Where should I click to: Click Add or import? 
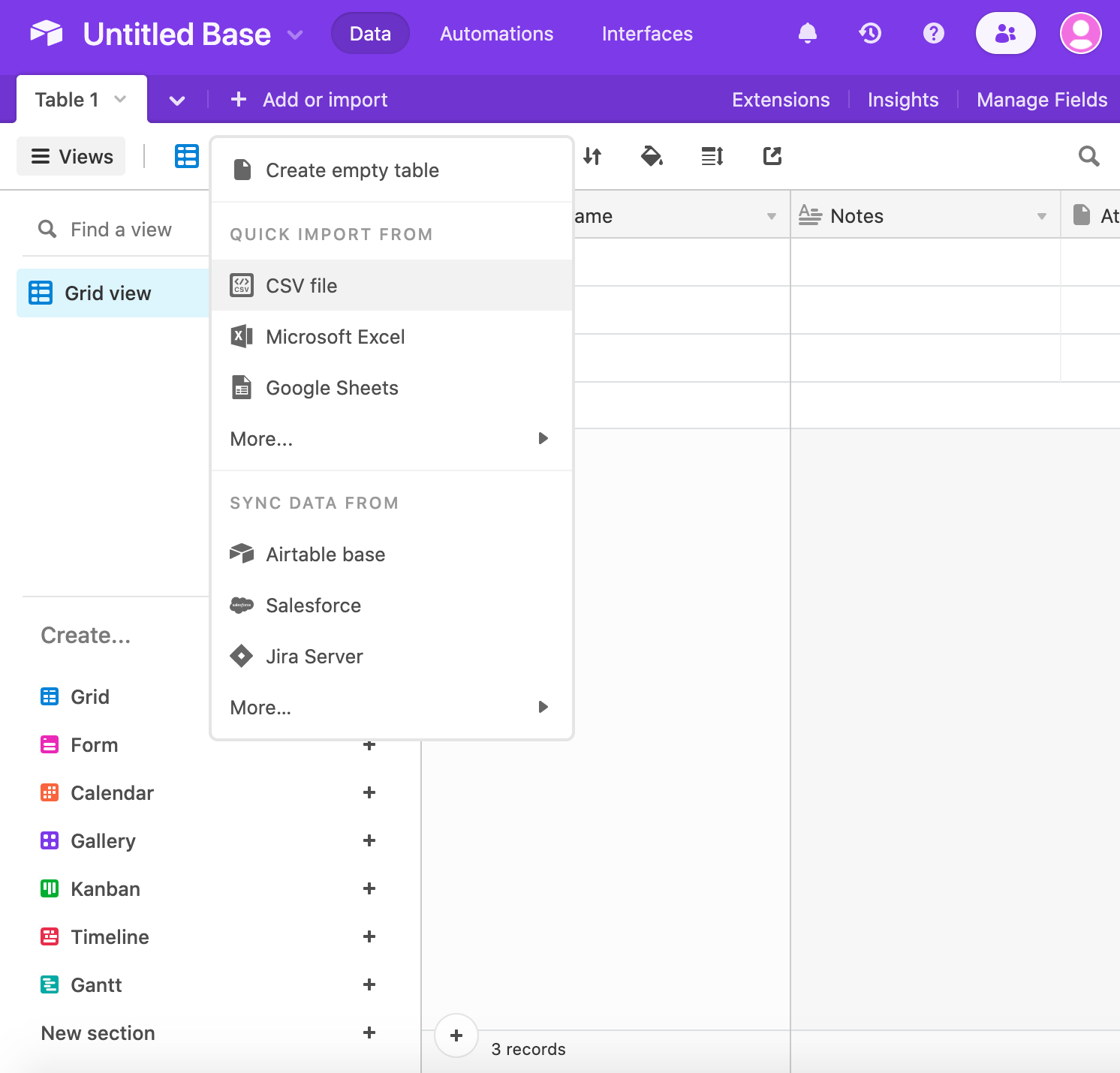309,100
